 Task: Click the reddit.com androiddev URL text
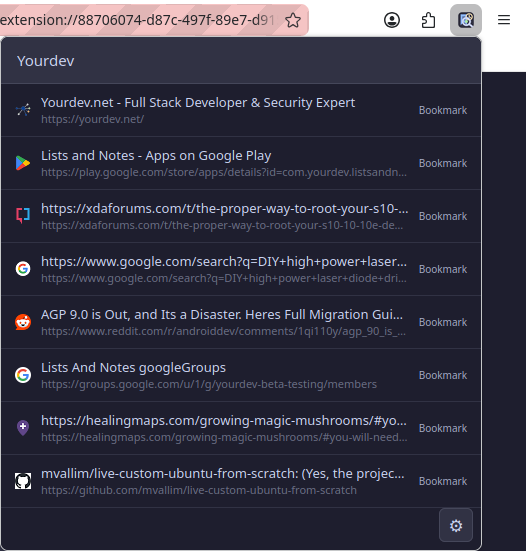223,331
